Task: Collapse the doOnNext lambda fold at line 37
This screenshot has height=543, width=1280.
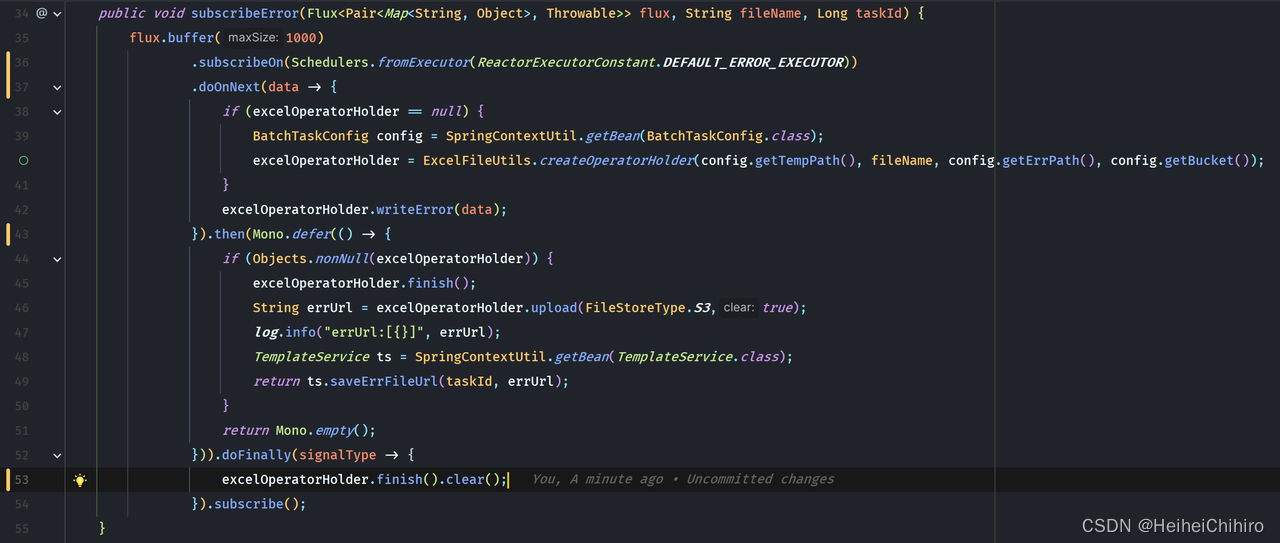Action: pyautogui.click(x=57, y=87)
